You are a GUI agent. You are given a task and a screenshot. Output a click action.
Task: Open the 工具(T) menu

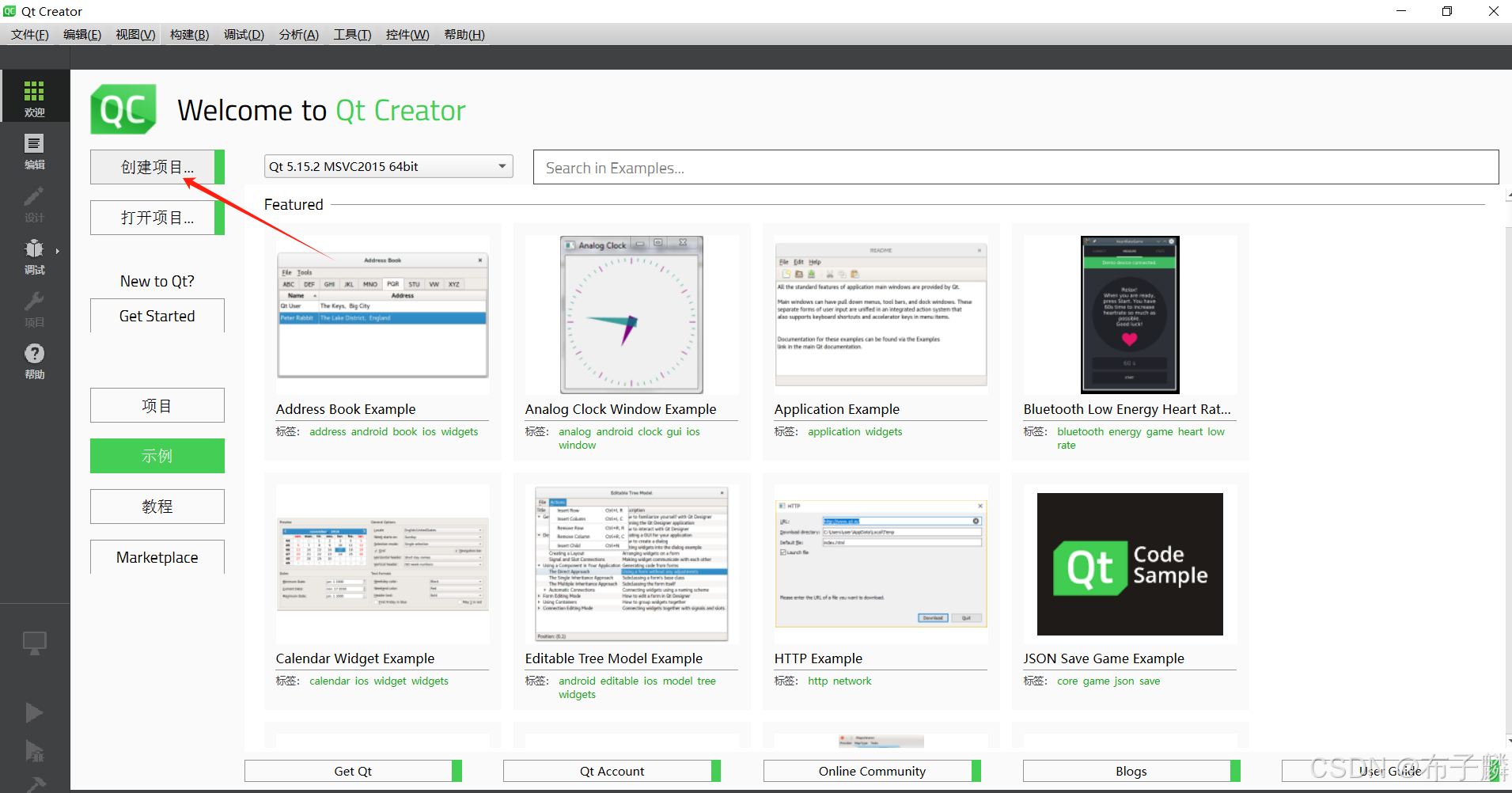pyautogui.click(x=352, y=34)
